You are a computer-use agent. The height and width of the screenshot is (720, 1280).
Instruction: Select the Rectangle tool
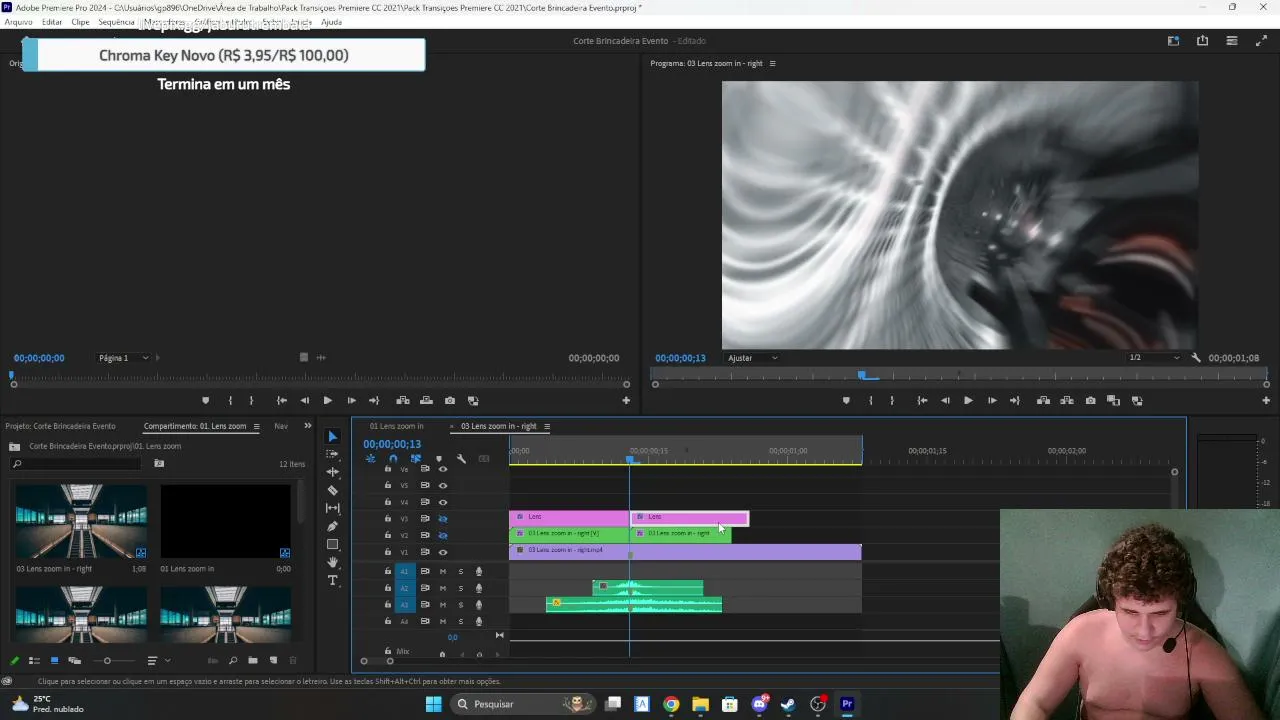pos(333,544)
